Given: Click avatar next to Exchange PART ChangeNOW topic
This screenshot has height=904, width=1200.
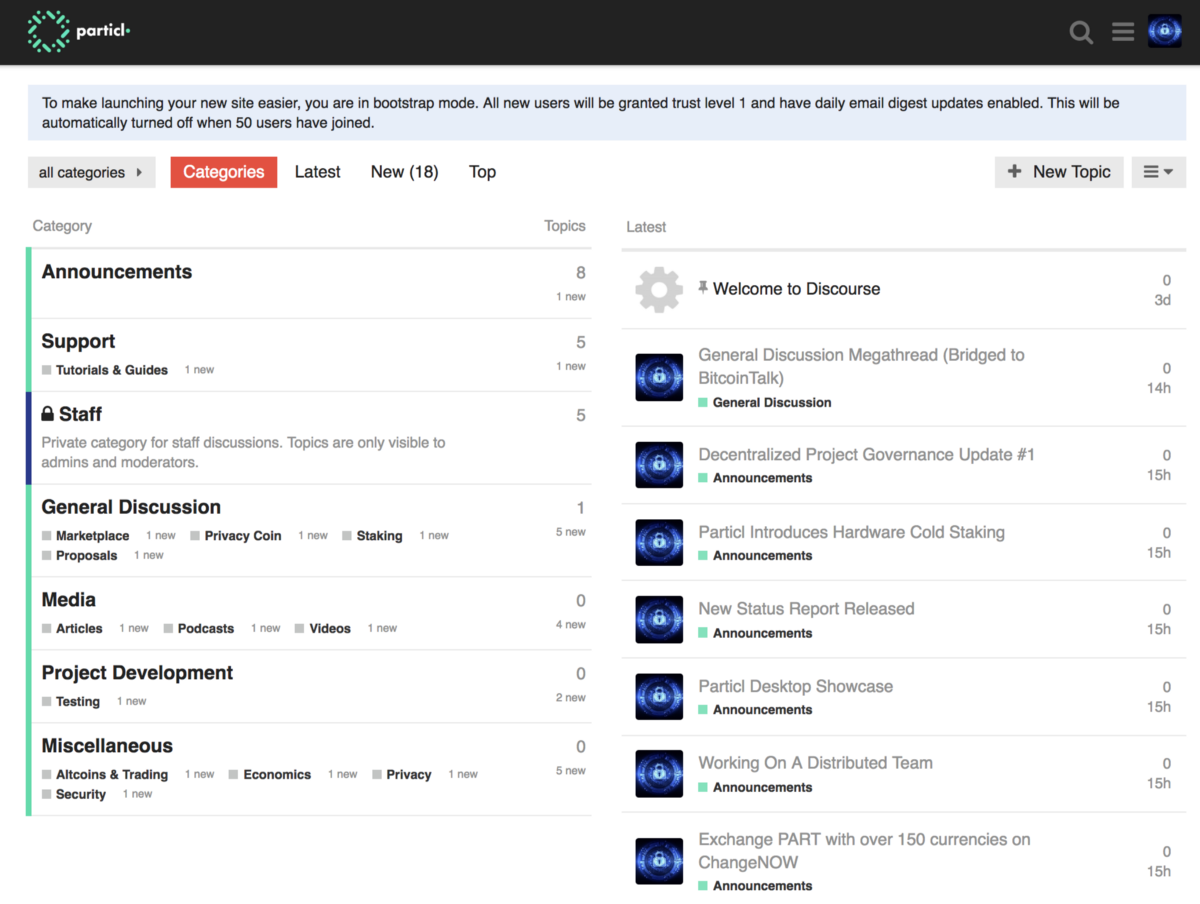Looking at the screenshot, I should pos(659,861).
